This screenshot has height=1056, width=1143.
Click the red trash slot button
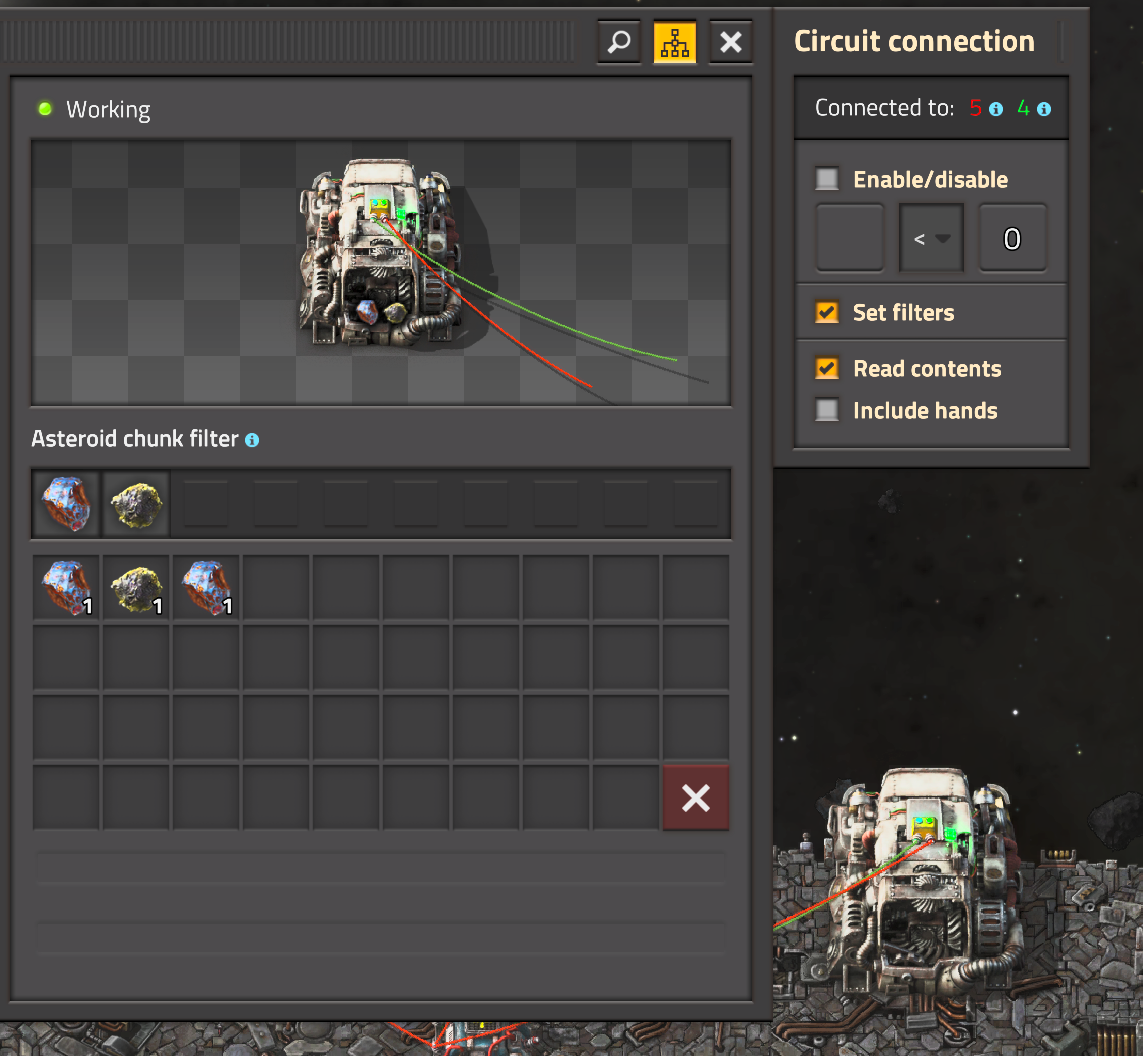[696, 798]
